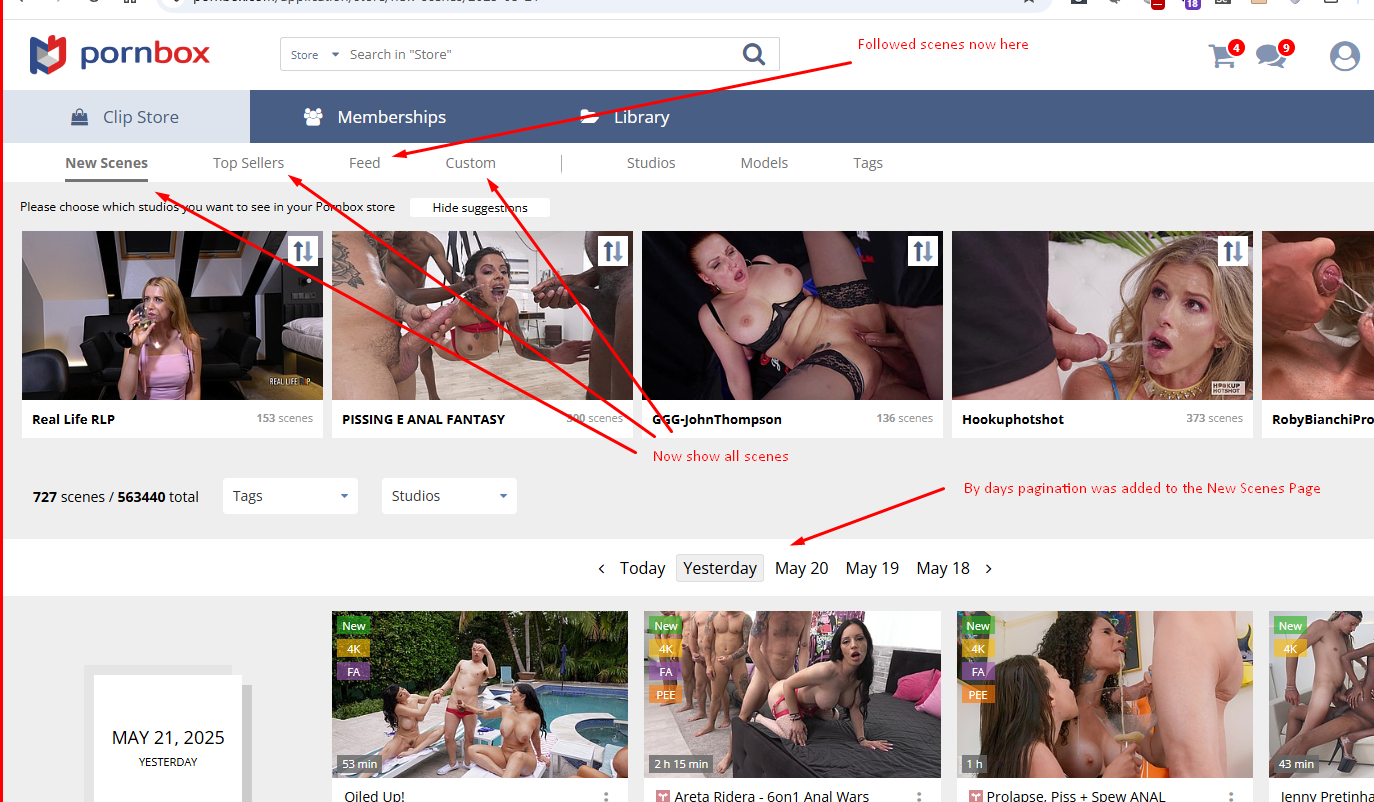This screenshot has height=802, width=1374.
Task: Expand the Studios filter dropdown
Action: click(x=449, y=496)
